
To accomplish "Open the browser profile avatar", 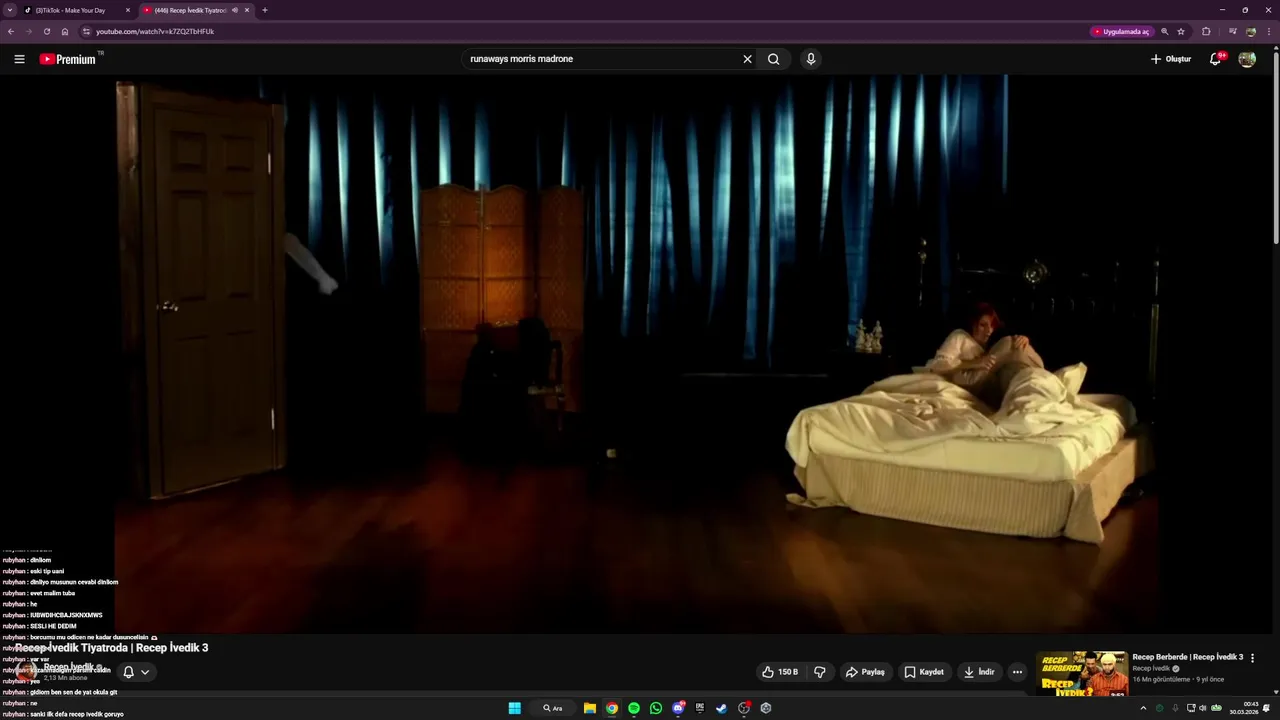I will coord(1251,31).
